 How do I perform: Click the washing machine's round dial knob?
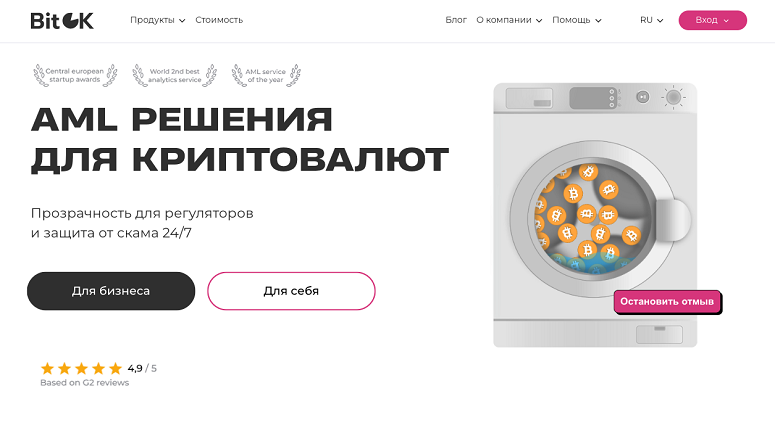(673, 97)
